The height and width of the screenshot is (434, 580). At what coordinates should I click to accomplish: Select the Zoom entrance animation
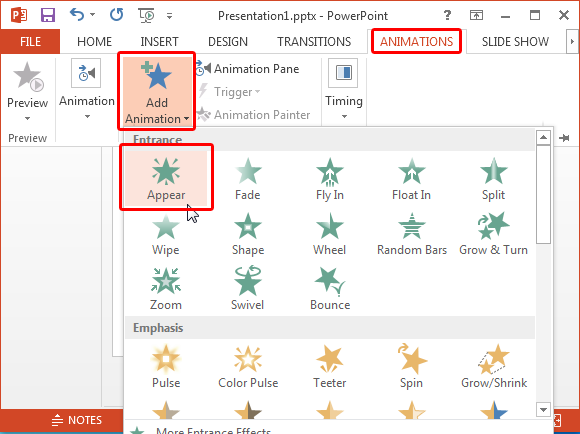(x=166, y=289)
